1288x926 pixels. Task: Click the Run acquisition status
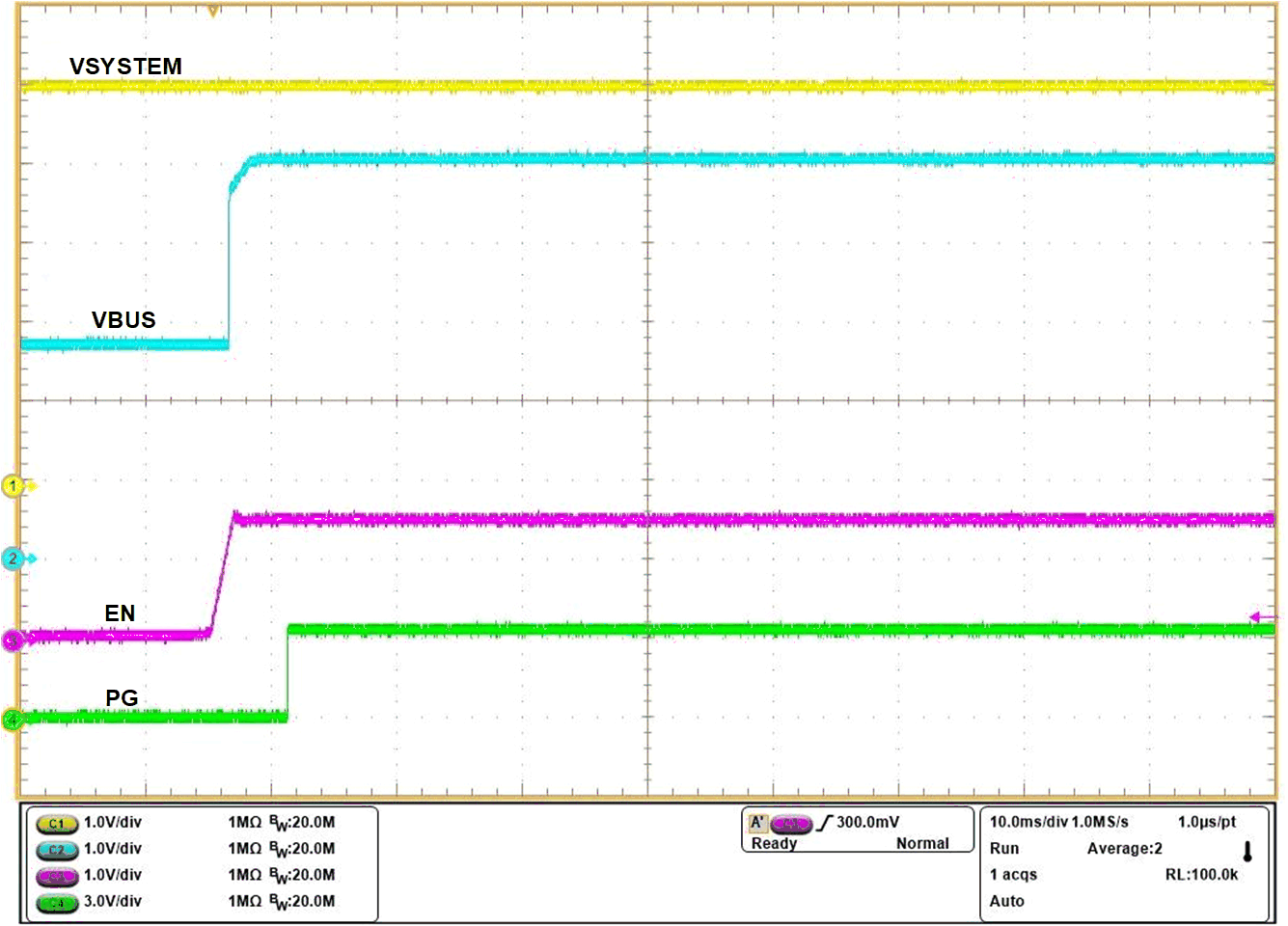pyautogui.click(x=1004, y=848)
